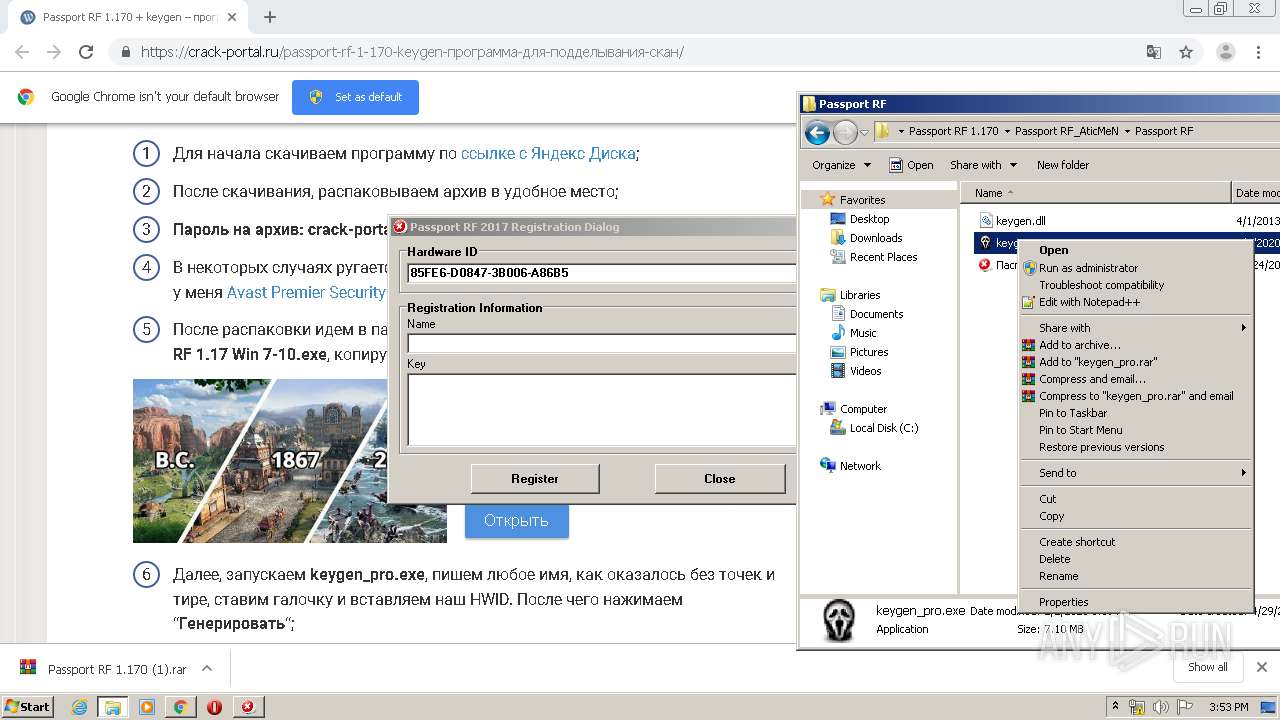The image size is (1280, 720).
Task: Open the Yandex Disk download link
Action: (548, 153)
